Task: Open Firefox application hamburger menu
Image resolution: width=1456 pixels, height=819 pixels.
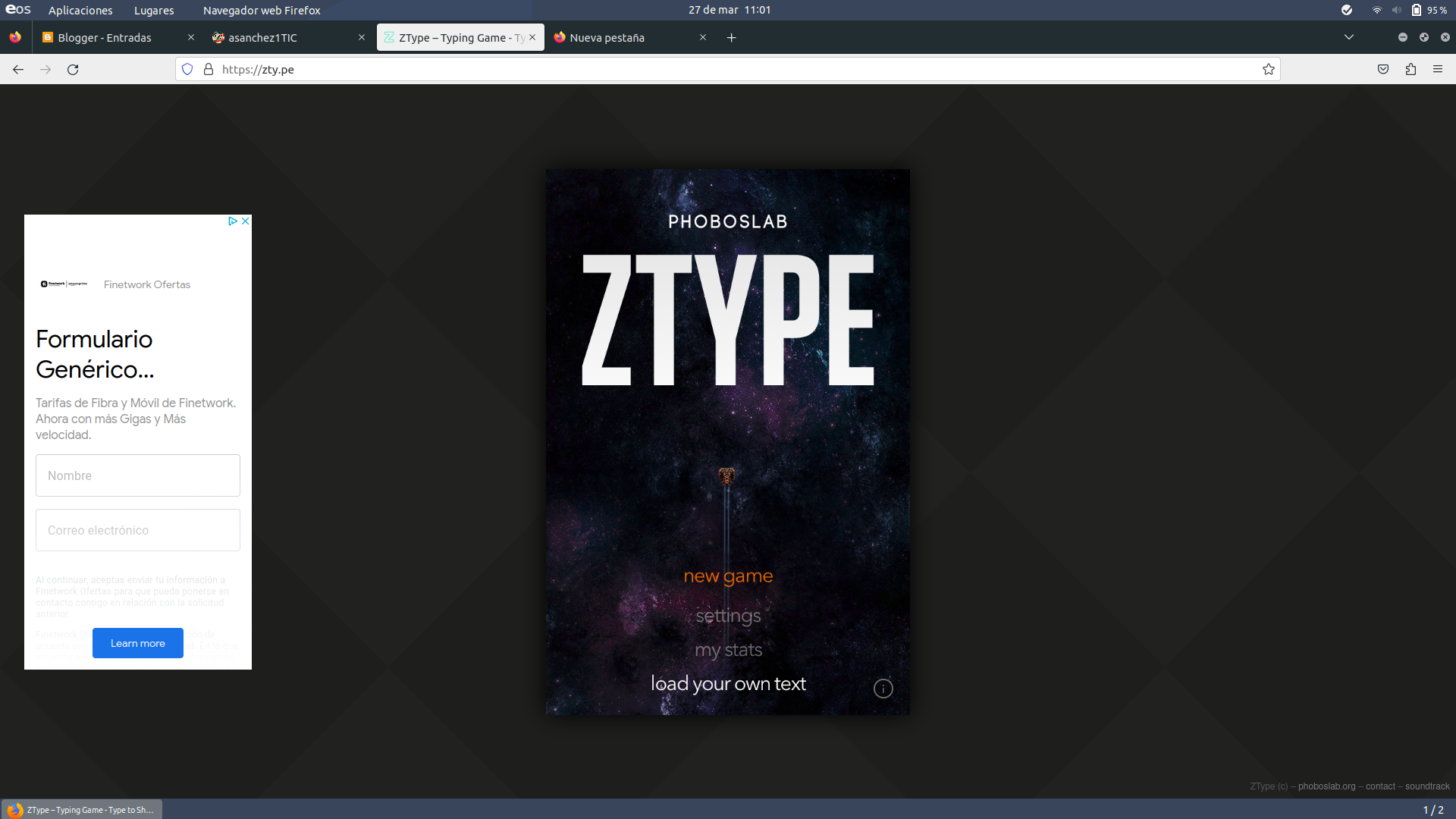Action: click(x=1438, y=70)
